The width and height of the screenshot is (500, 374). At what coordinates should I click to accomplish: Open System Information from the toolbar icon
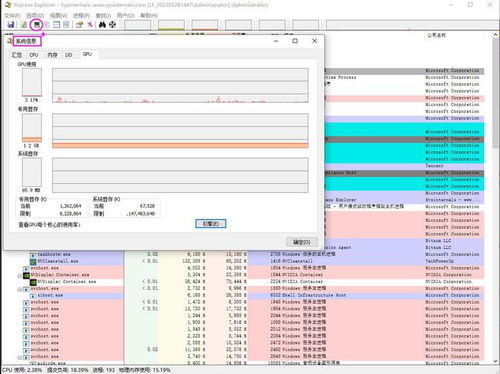point(37,25)
